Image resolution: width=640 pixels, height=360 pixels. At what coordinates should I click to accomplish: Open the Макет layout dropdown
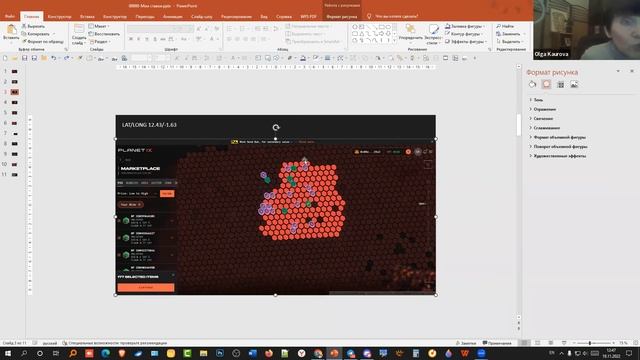coord(98,26)
